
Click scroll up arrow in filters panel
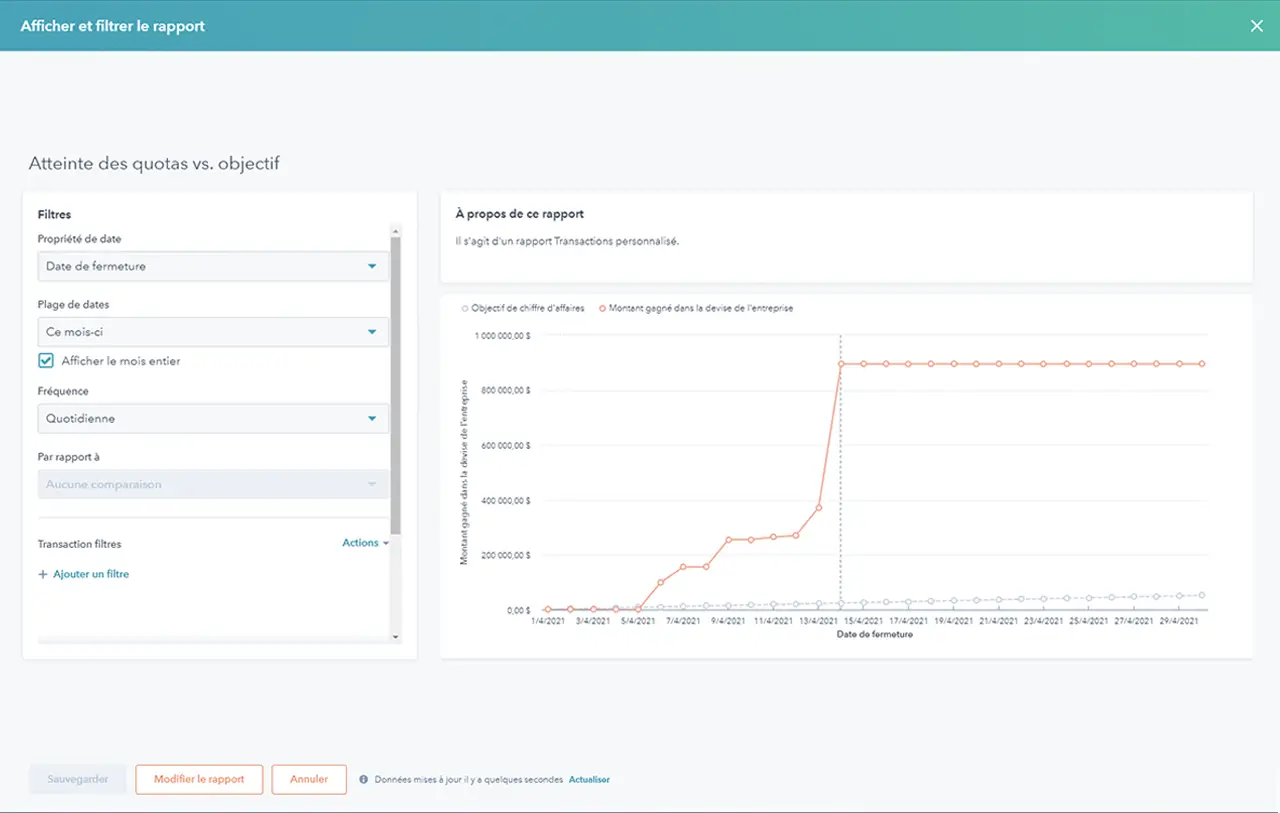(x=396, y=230)
